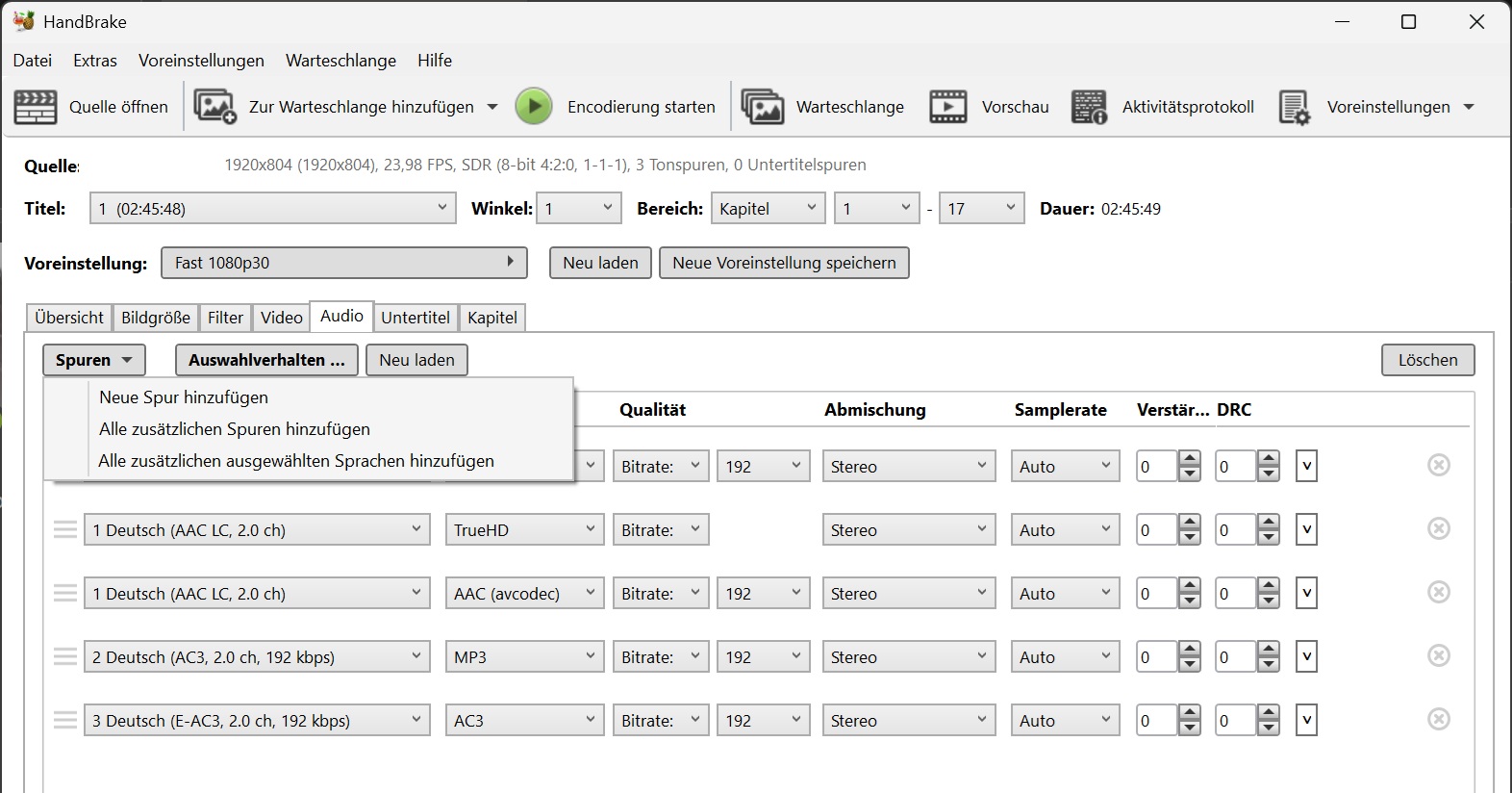1512x793 pixels.
Task: Decrease DRC on the AC3 row
Action: pyautogui.click(x=1269, y=728)
